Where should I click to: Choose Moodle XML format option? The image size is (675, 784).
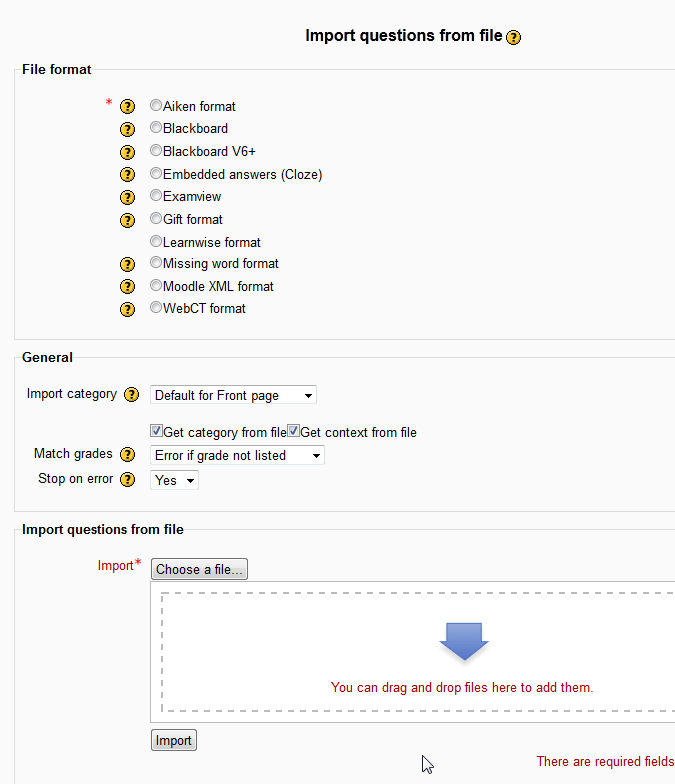point(156,285)
